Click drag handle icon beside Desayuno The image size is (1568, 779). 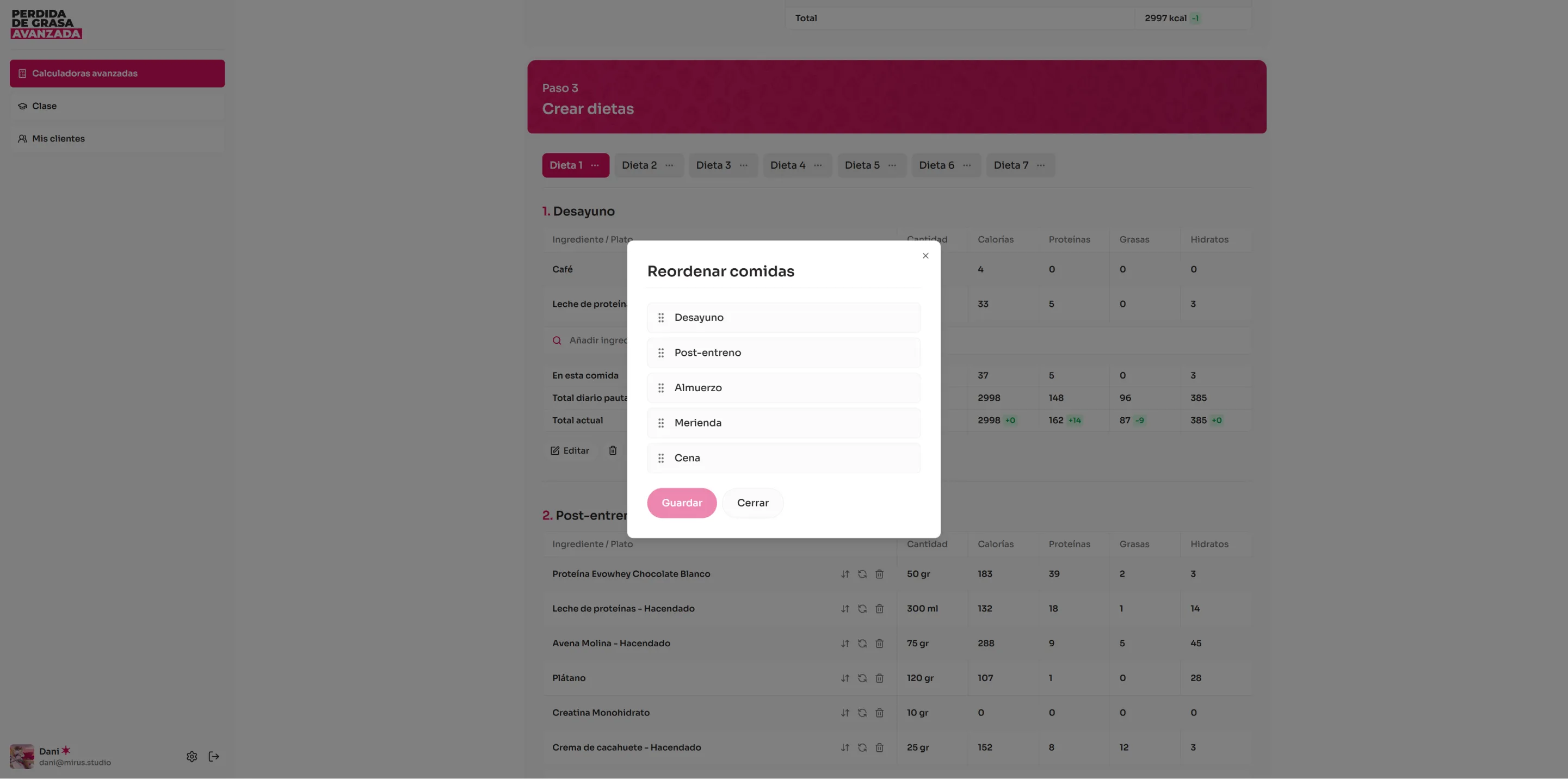coord(661,318)
